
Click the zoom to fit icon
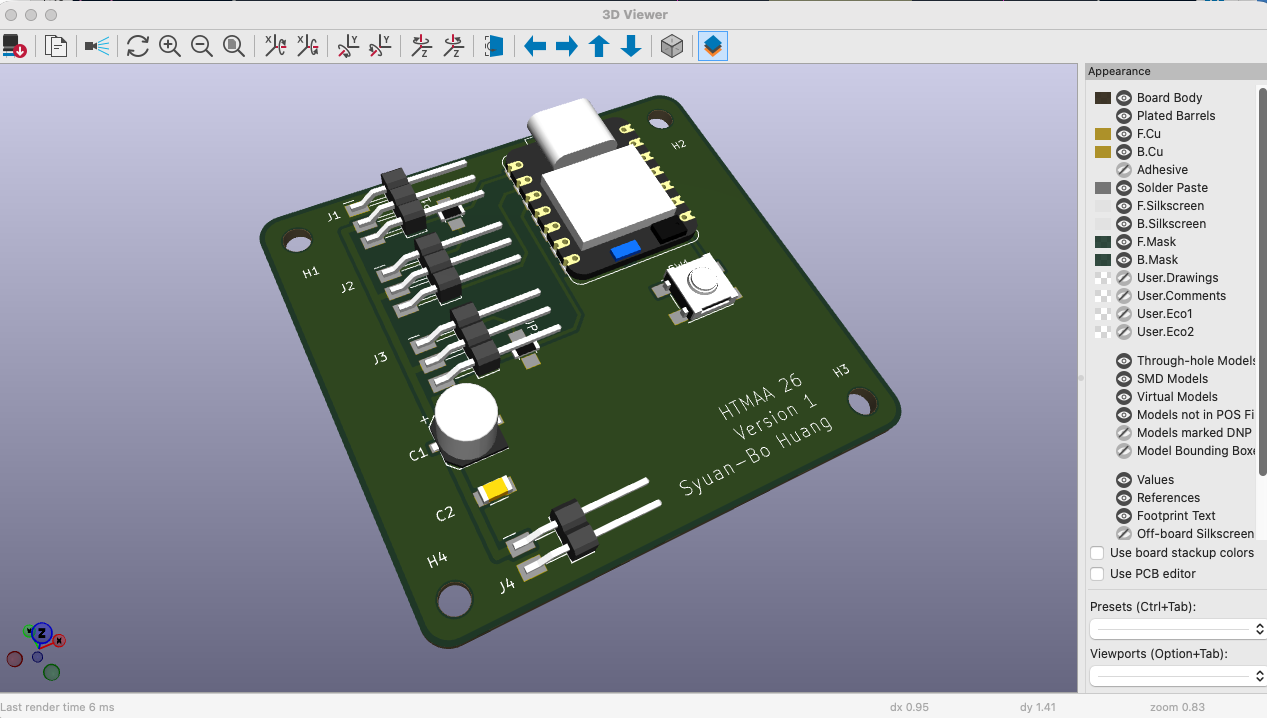234,46
